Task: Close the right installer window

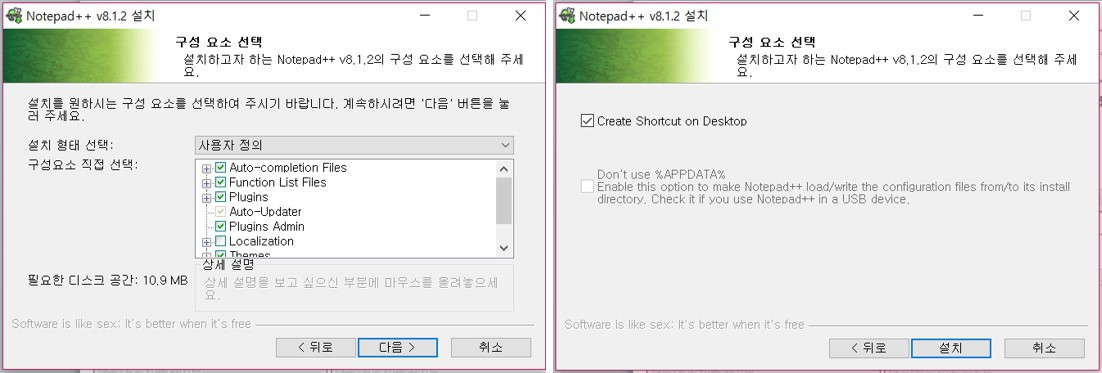Action: click(x=1074, y=16)
